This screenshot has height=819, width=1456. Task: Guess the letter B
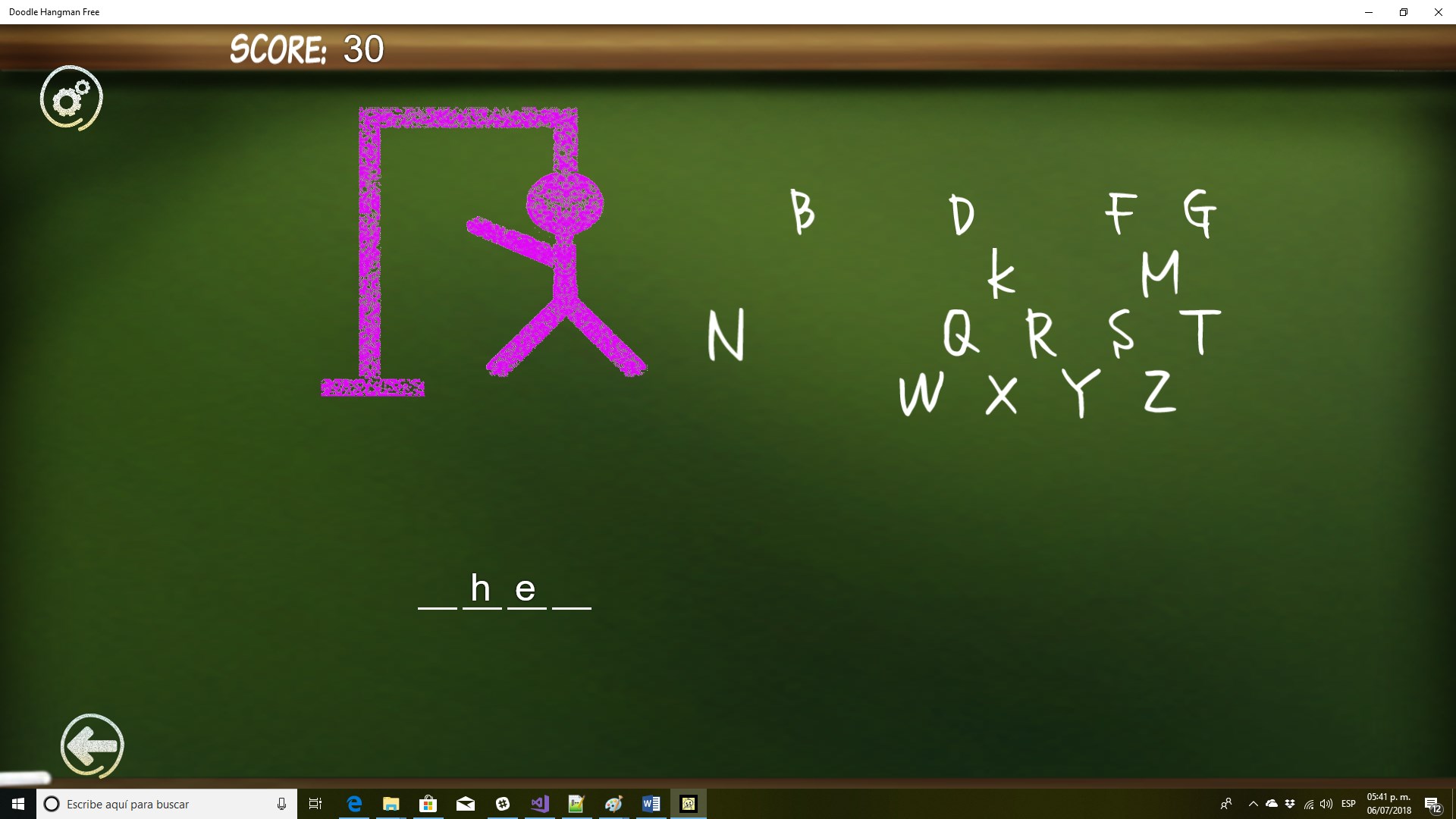pos(802,212)
